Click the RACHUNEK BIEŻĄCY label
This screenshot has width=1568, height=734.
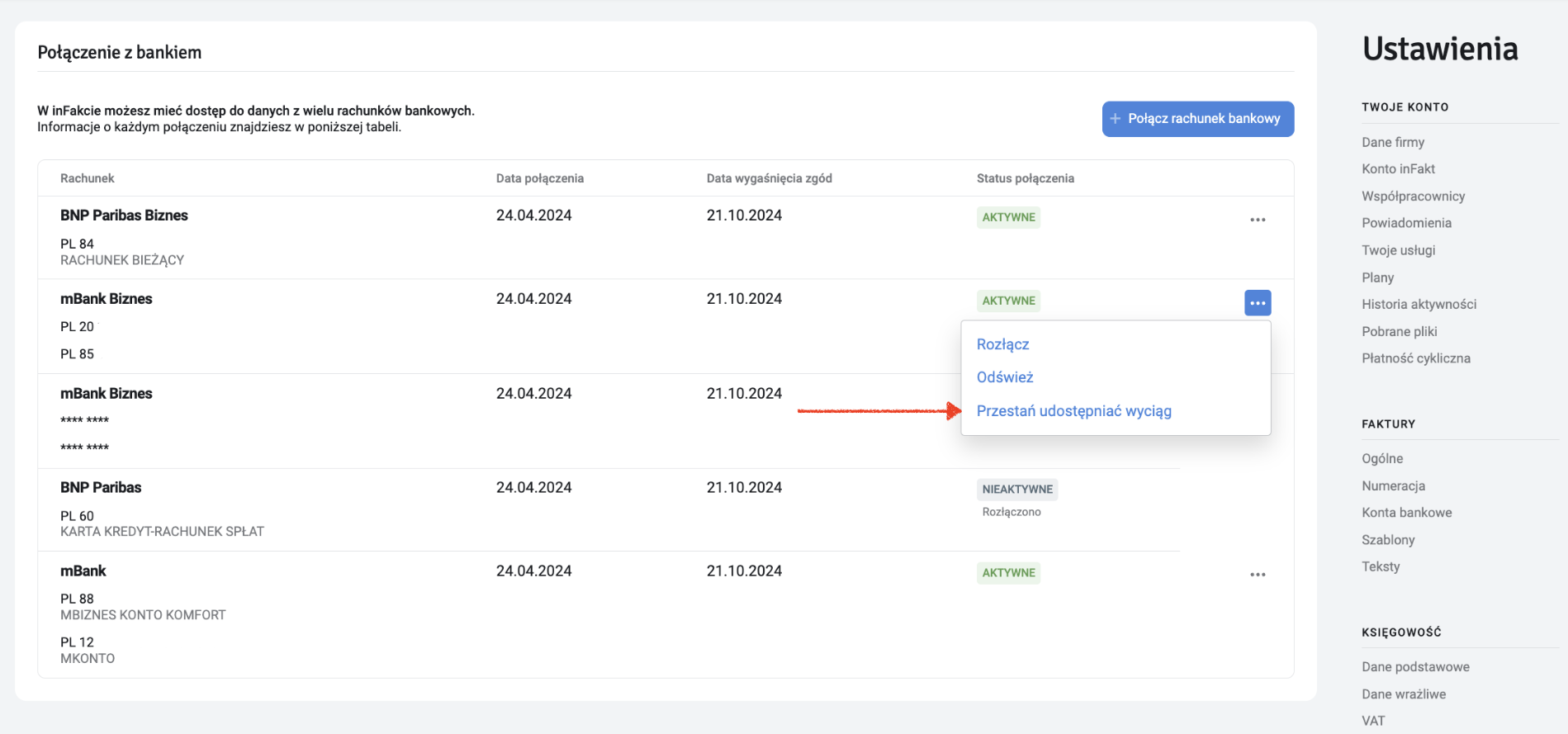122,260
